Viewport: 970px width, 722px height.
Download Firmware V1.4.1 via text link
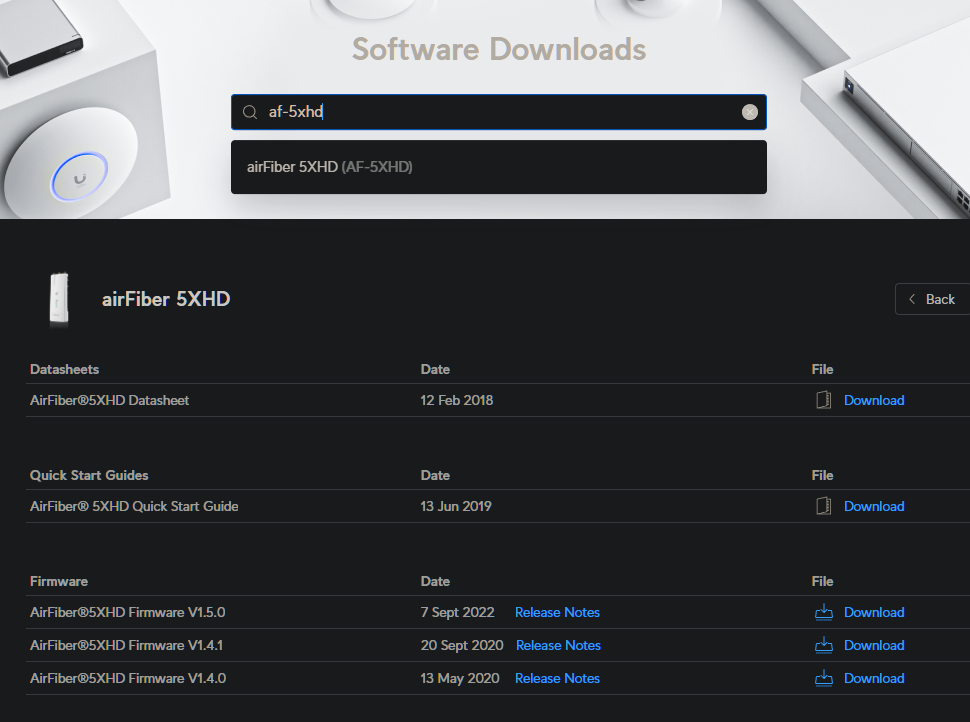point(874,645)
